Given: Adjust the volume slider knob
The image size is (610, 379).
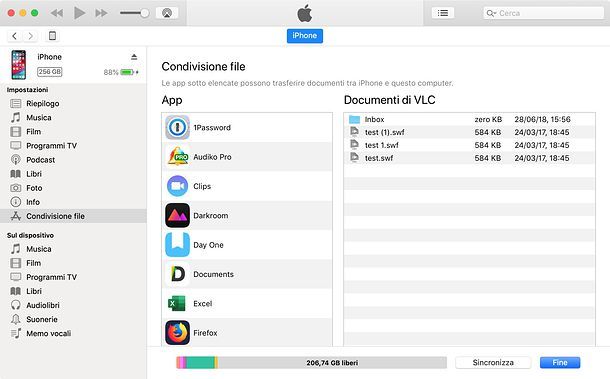Looking at the screenshot, I should [144, 13].
